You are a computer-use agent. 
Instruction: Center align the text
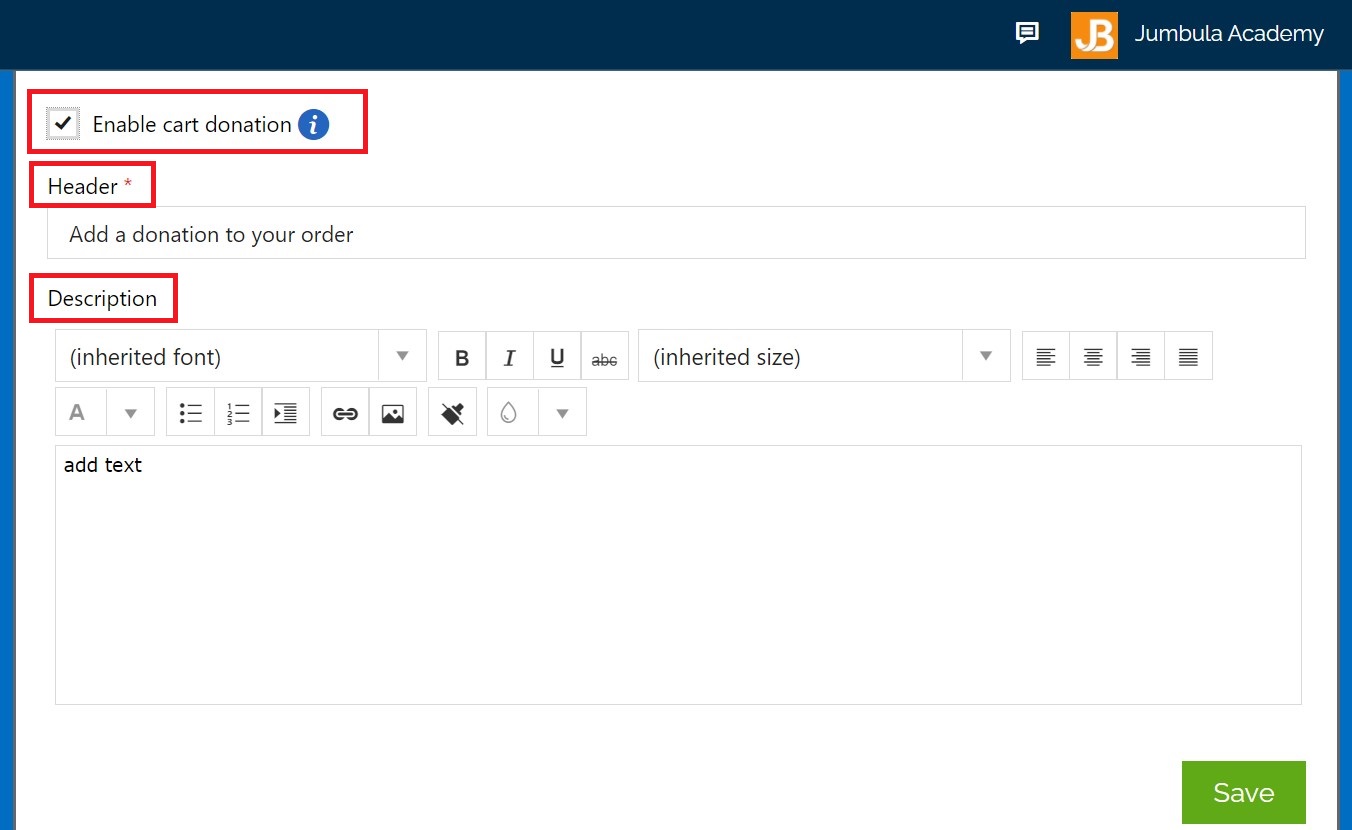click(x=1093, y=357)
